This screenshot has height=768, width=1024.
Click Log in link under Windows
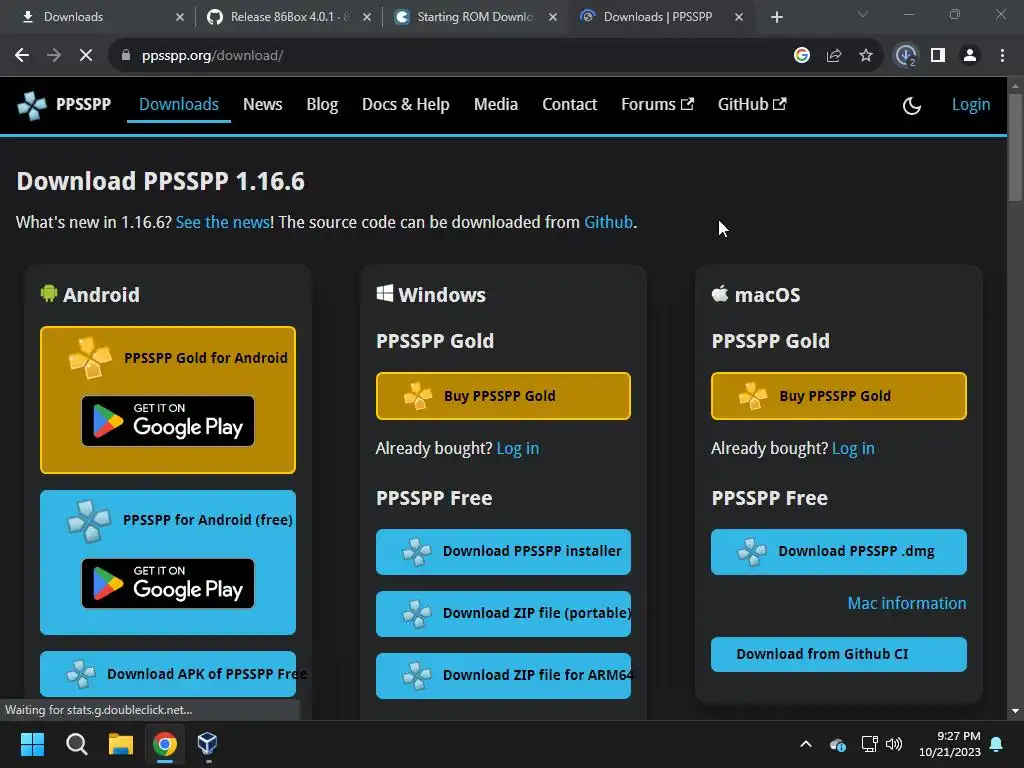518,449
